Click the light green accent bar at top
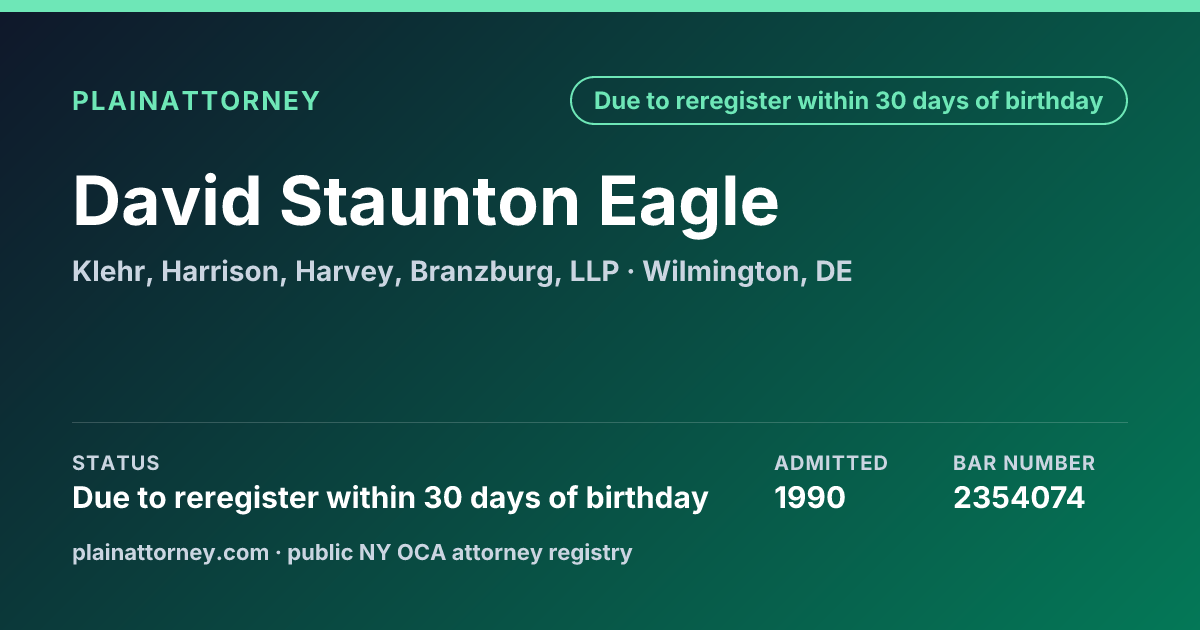 [x=600, y=5]
